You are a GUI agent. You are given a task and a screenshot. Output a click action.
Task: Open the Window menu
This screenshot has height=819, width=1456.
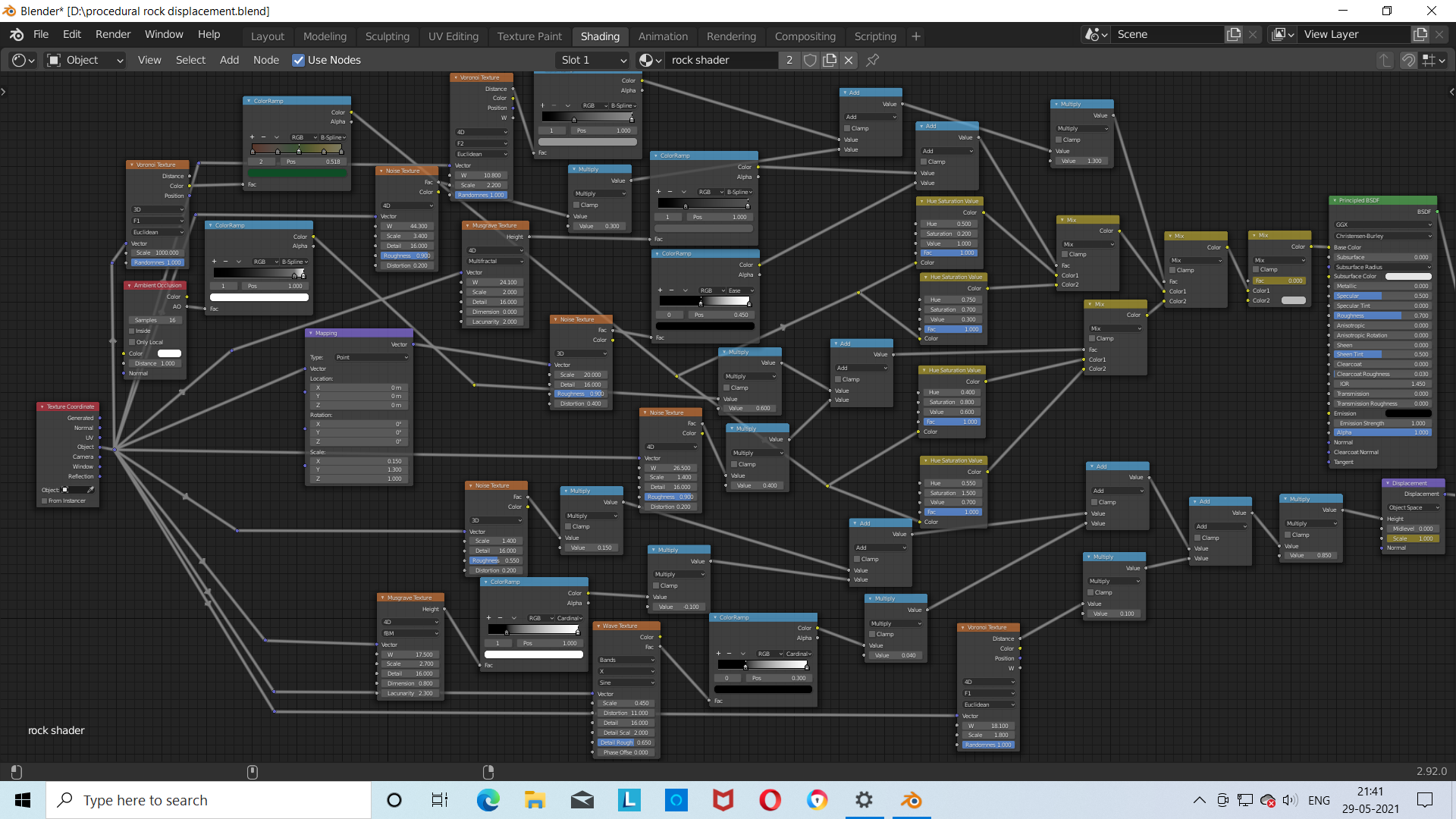pos(164,34)
